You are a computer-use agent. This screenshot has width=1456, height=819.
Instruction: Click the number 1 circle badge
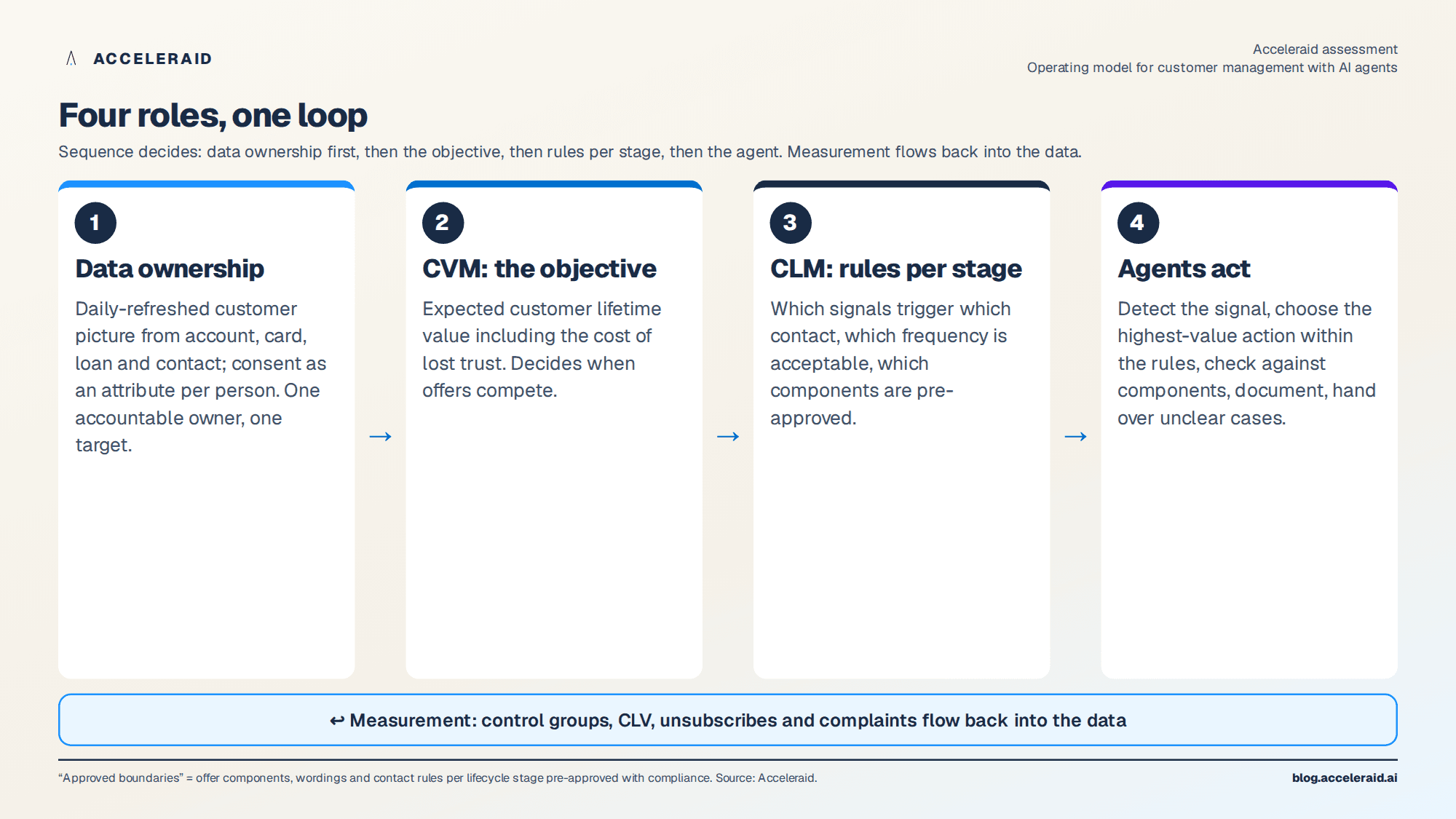point(95,223)
